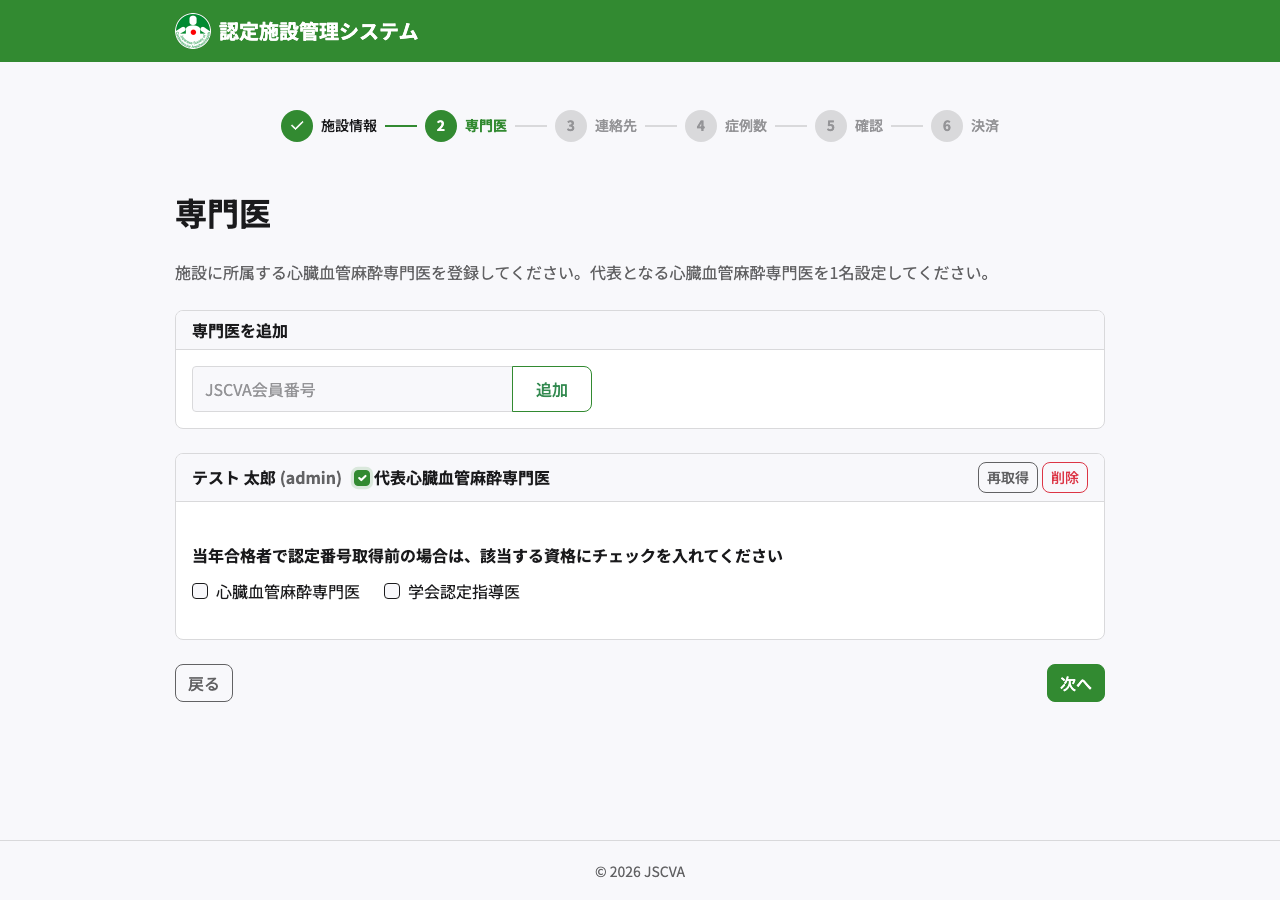This screenshot has width=1280, height=900.
Task: Click the green 次へ button
Action: coord(1075,682)
